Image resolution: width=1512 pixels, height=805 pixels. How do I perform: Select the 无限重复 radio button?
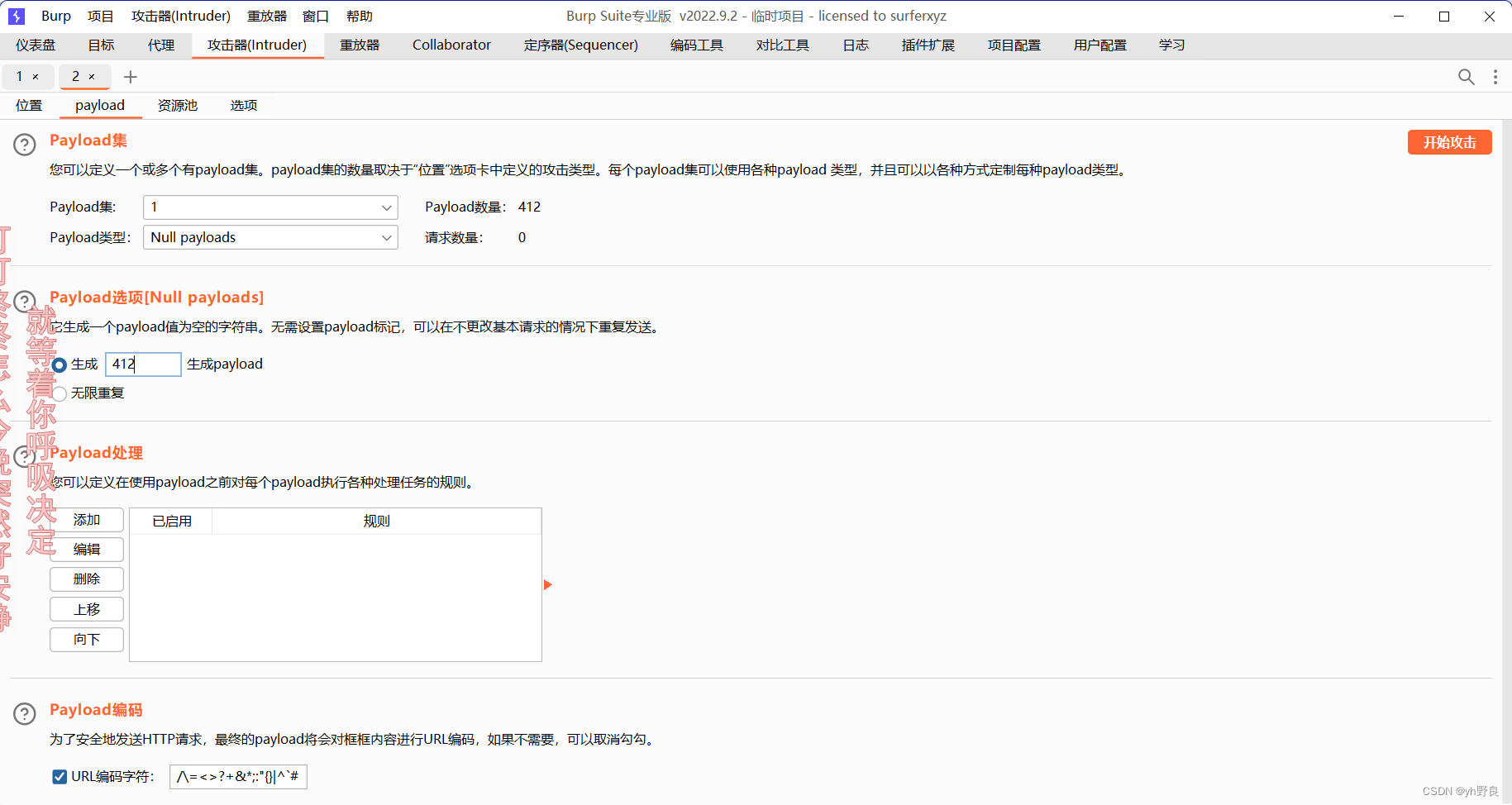60,393
